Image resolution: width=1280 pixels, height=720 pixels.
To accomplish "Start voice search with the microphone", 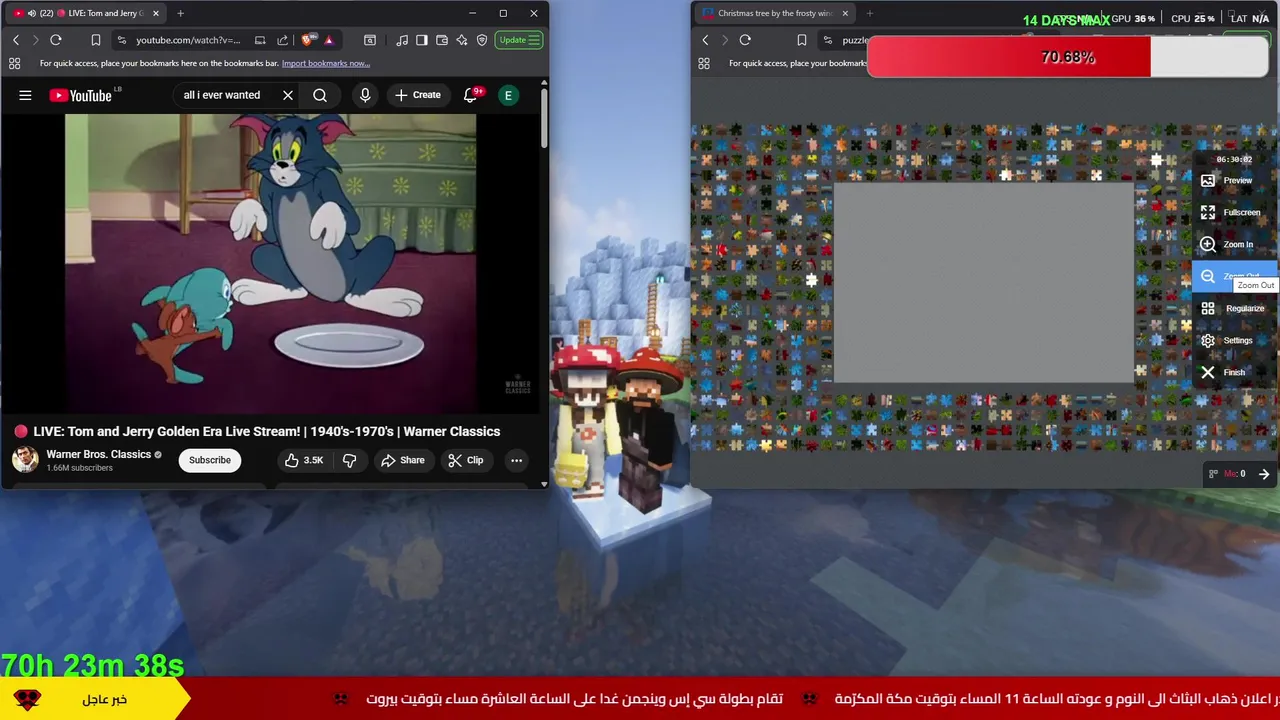I will (x=365, y=95).
